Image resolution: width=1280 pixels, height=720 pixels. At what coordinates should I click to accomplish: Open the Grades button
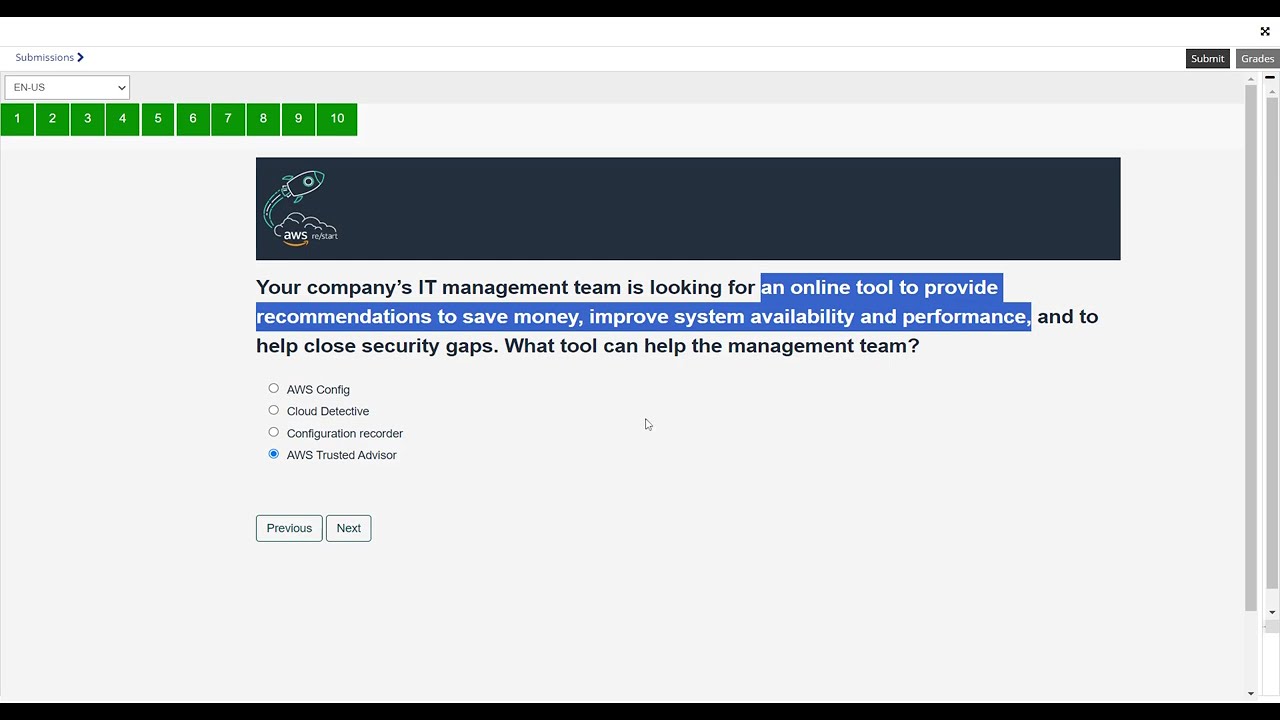click(x=1257, y=58)
